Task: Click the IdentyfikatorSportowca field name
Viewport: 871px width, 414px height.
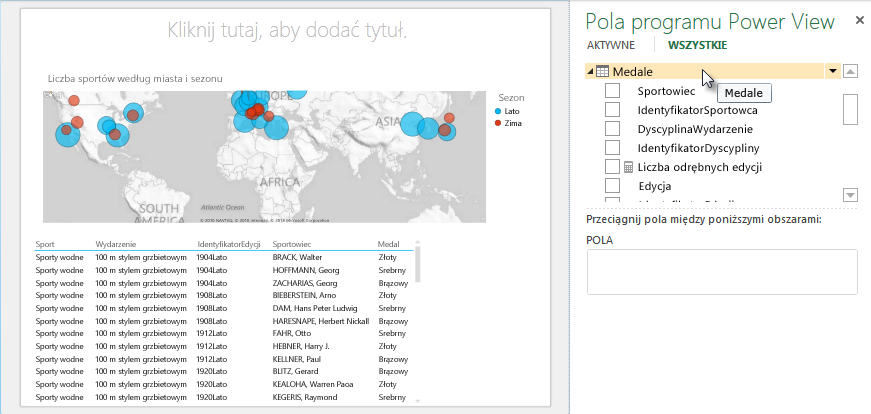Action: [698, 110]
